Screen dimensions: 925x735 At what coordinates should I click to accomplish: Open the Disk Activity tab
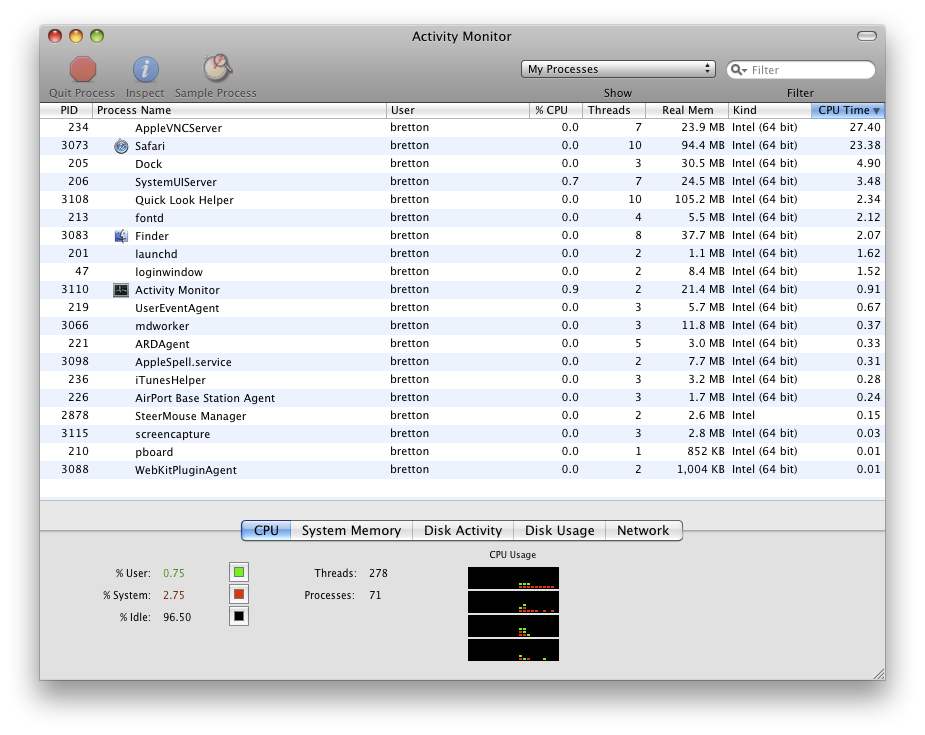point(463,530)
